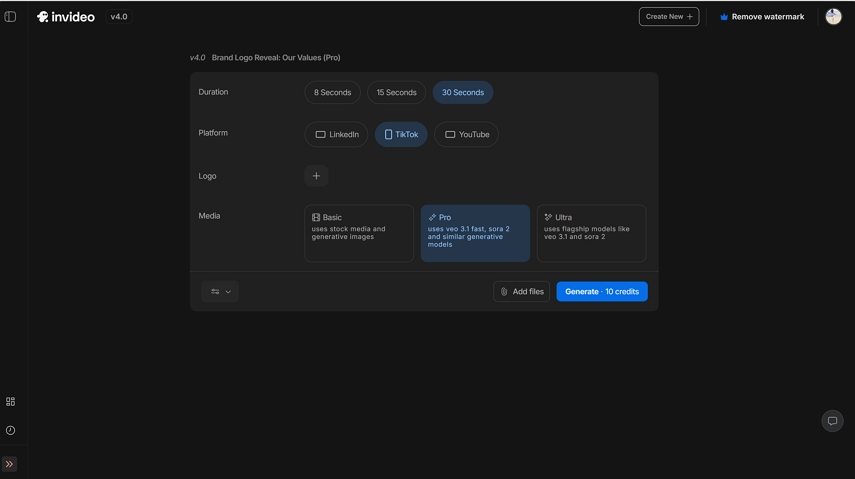Choose TikTok as the platform
Screen dimensions: 855x479
pyautogui.click(x=401, y=134)
